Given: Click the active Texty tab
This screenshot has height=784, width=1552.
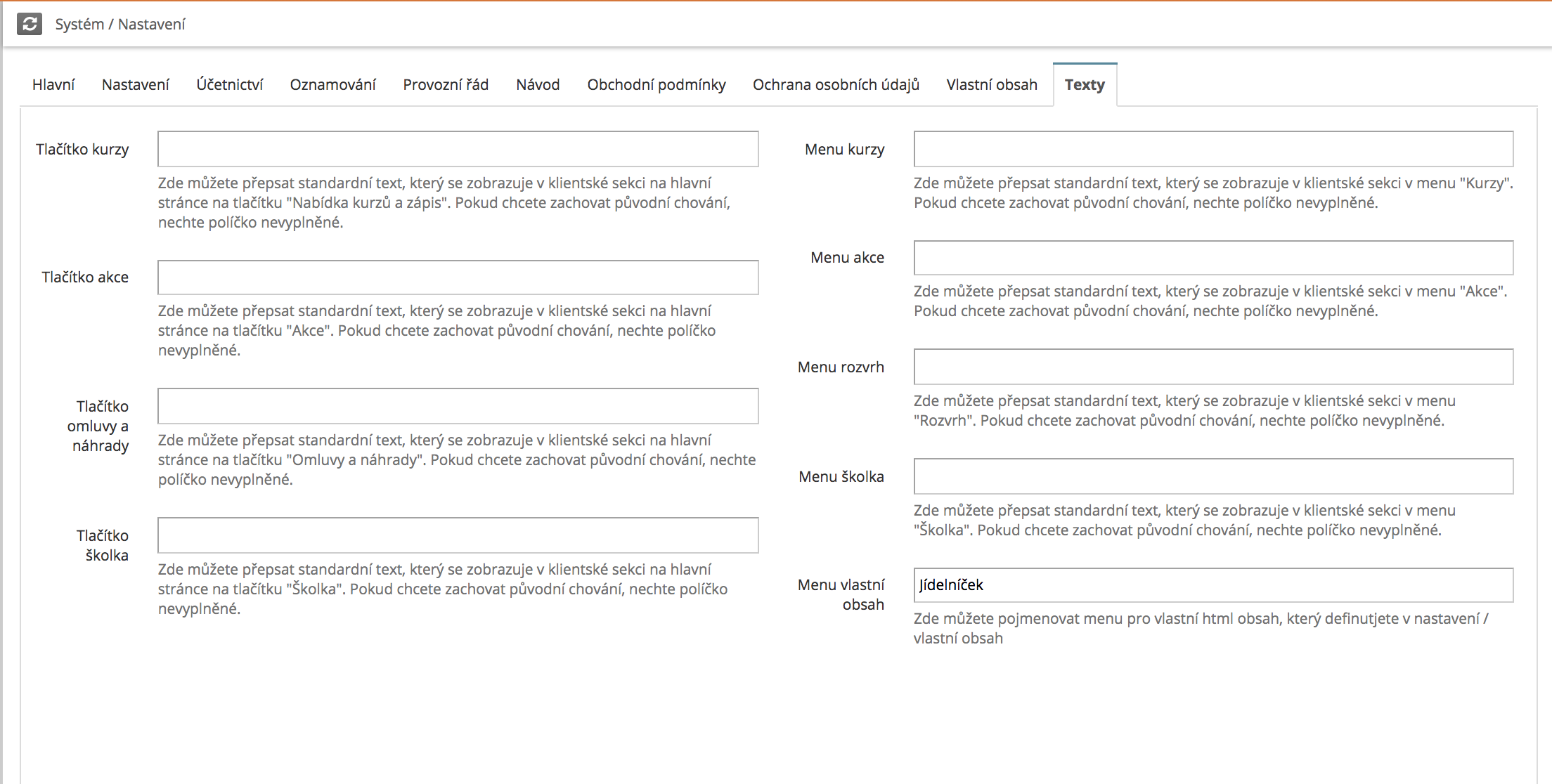Looking at the screenshot, I should click(1085, 85).
